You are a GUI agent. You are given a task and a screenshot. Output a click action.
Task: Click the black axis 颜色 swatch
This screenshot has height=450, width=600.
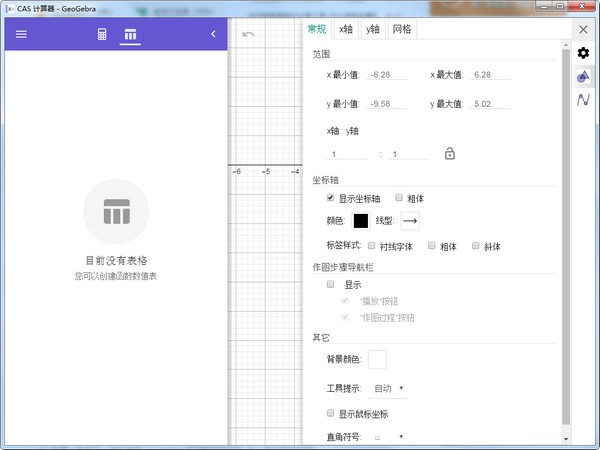pos(360,221)
